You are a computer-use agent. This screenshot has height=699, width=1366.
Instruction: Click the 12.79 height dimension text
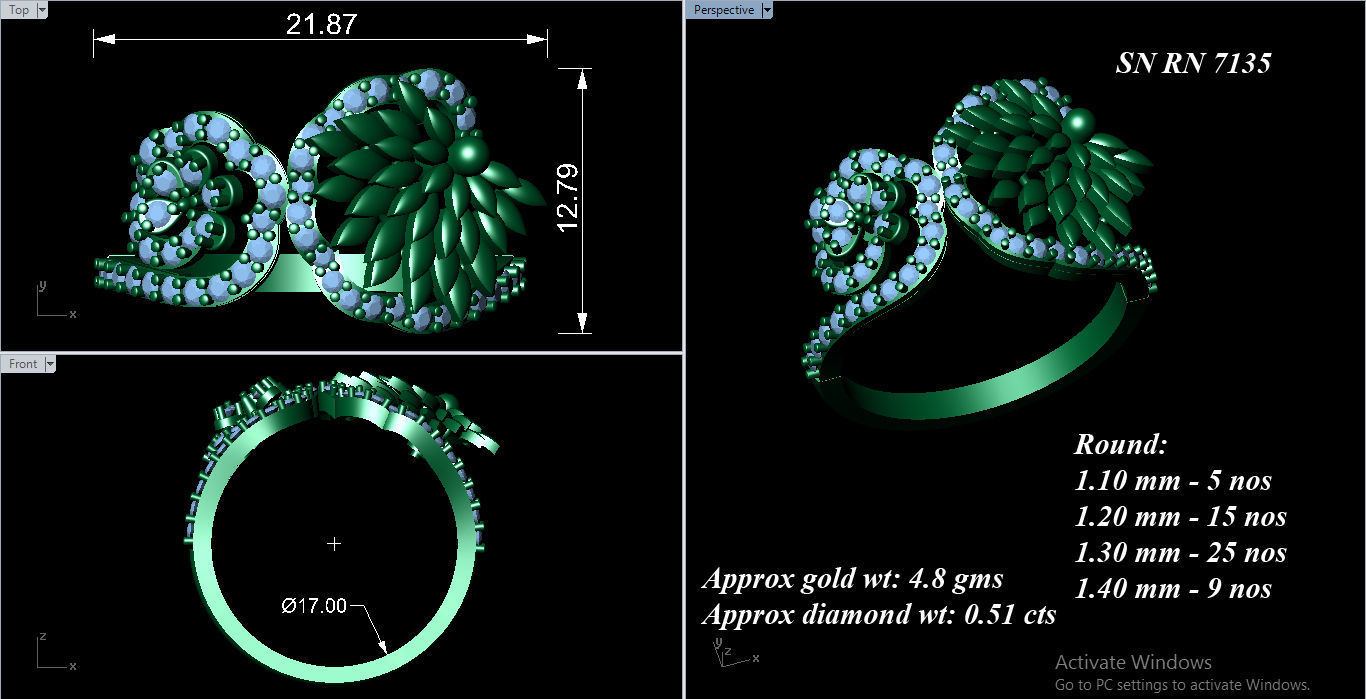click(x=567, y=197)
